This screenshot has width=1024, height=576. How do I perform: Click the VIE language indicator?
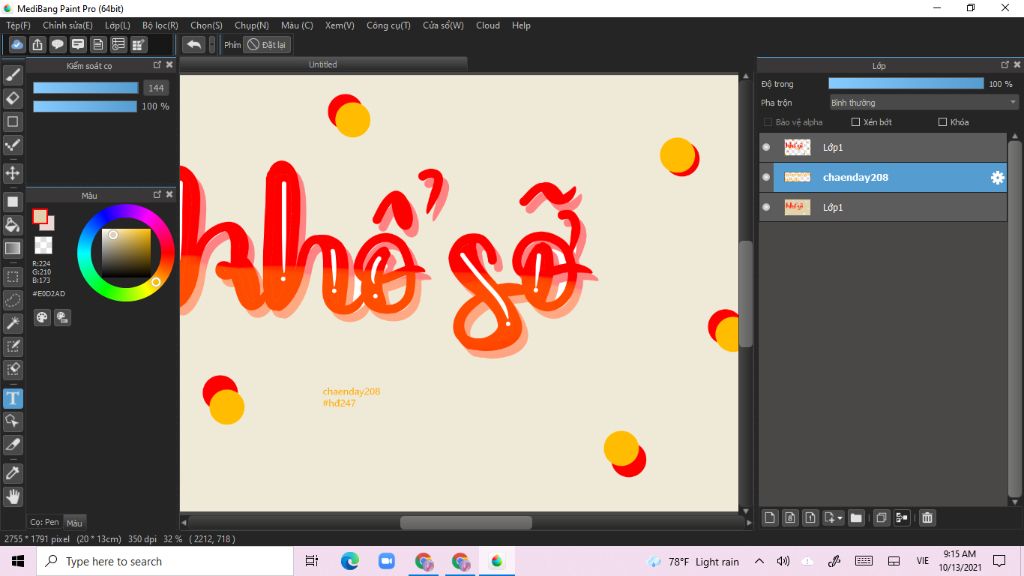click(x=922, y=561)
